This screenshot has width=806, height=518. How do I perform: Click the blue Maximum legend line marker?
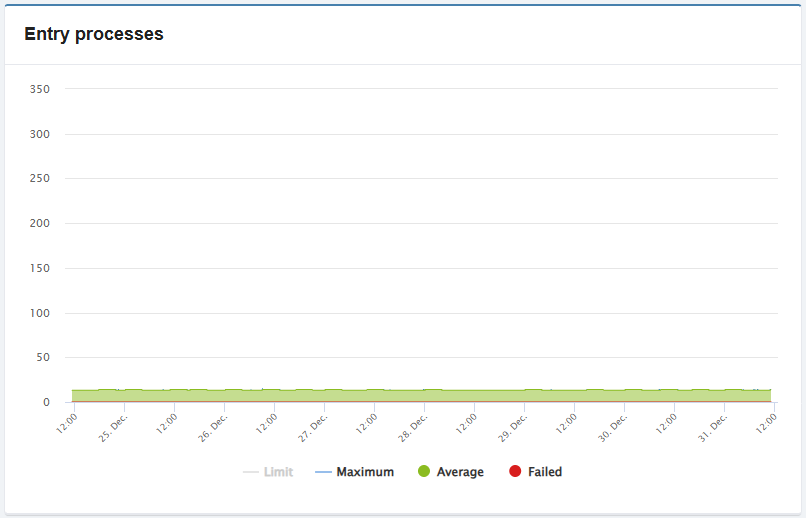coord(323,472)
